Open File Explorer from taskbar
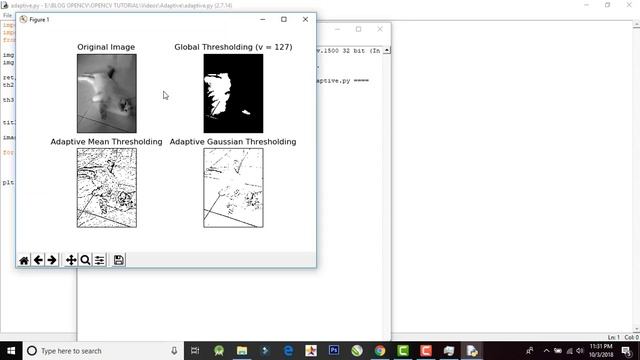The height and width of the screenshot is (360, 640). [x=242, y=351]
